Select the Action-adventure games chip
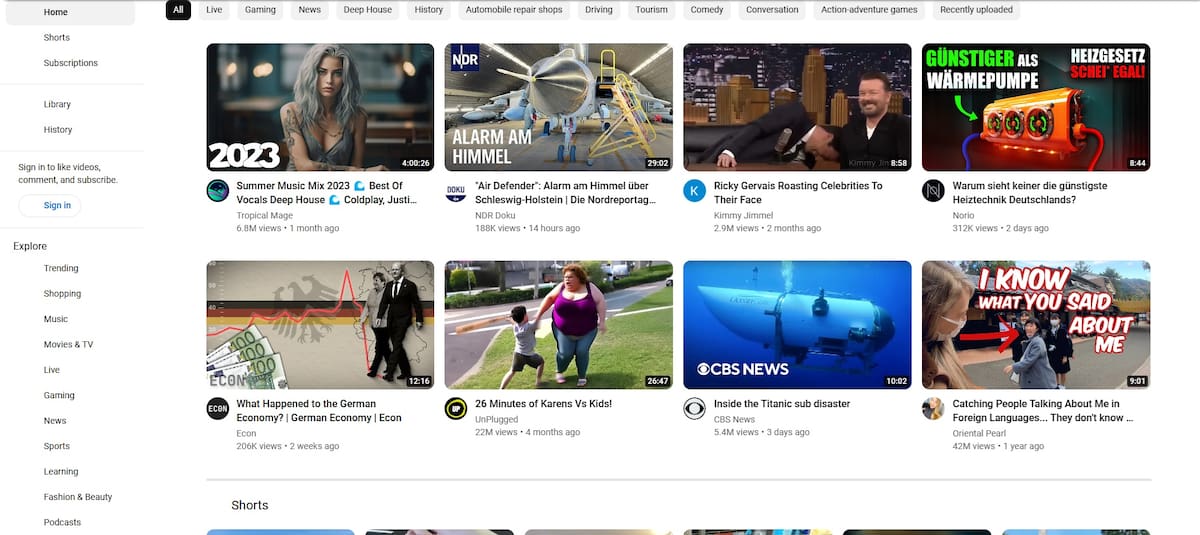This screenshot has height=535, width=1200. tap(869, 10)
